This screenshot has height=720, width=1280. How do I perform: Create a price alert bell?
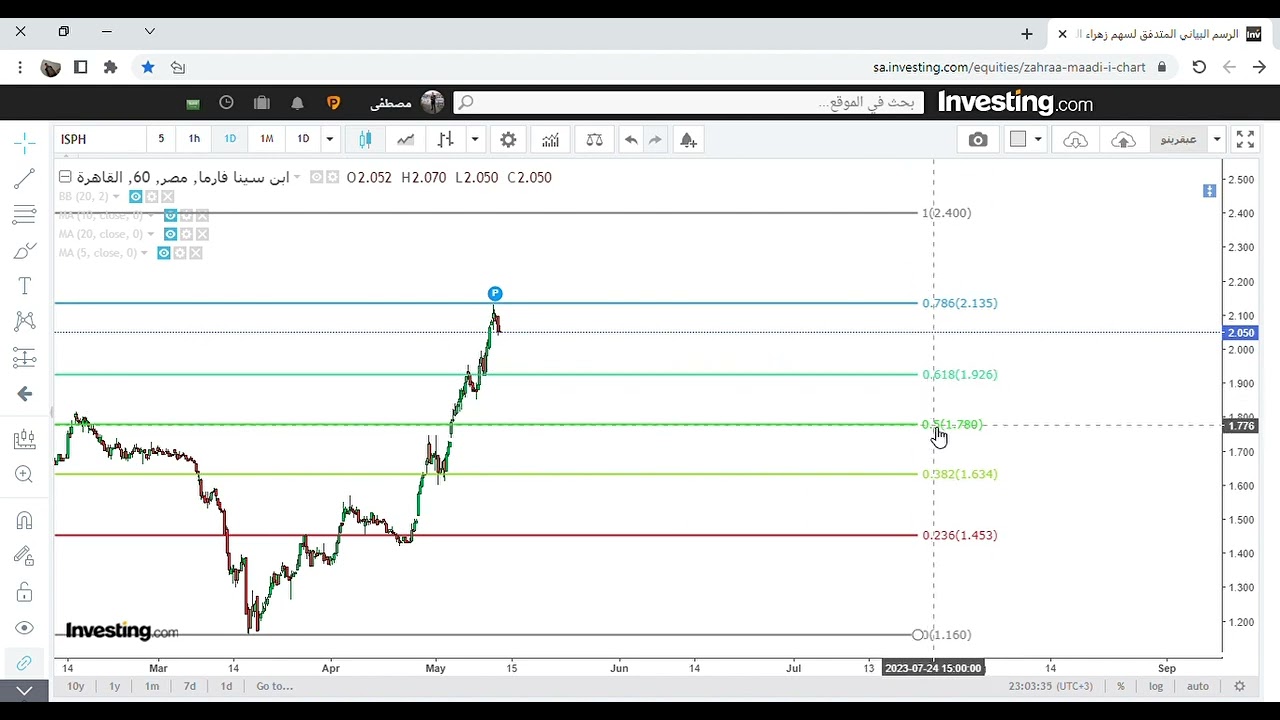pos(688,140)
